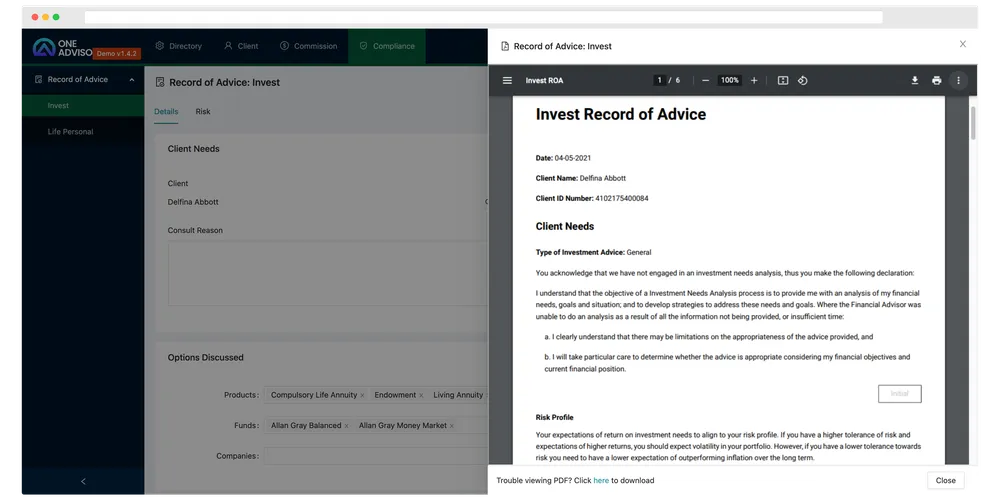Click the Initial box in the PDF

899,393
